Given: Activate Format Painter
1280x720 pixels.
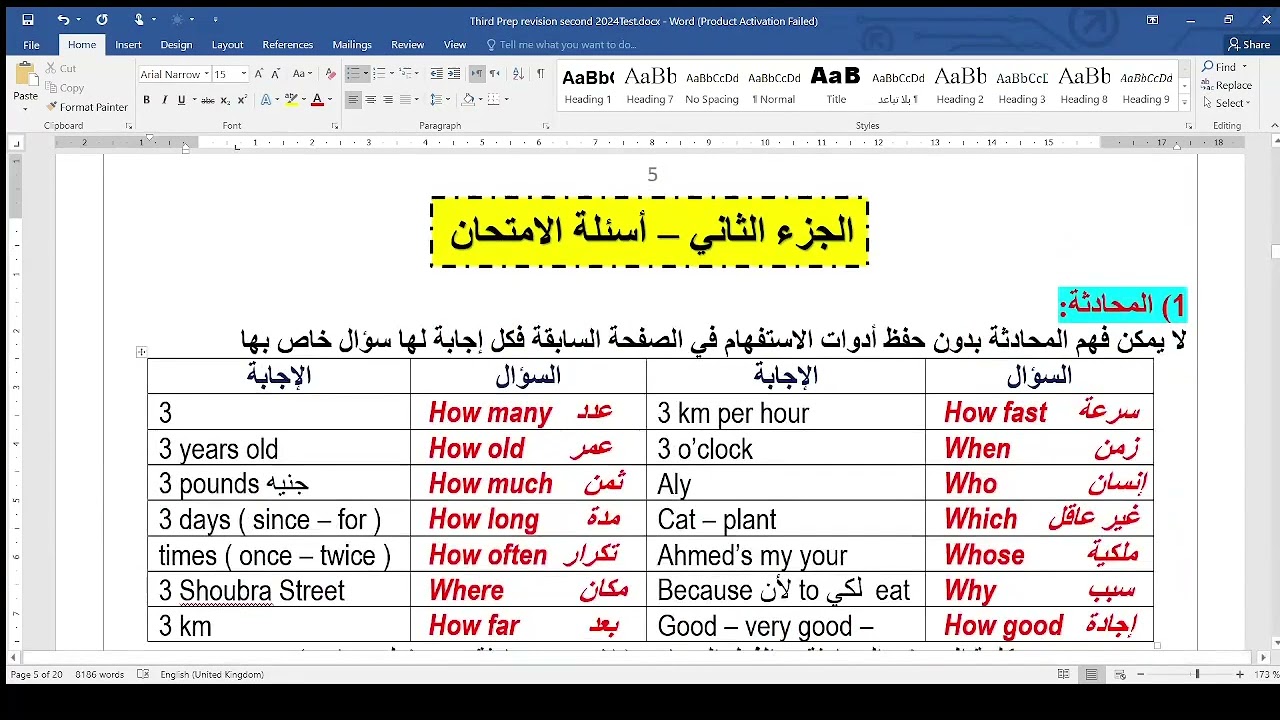Looking at the screenshot, I should [x=87, y=107].
